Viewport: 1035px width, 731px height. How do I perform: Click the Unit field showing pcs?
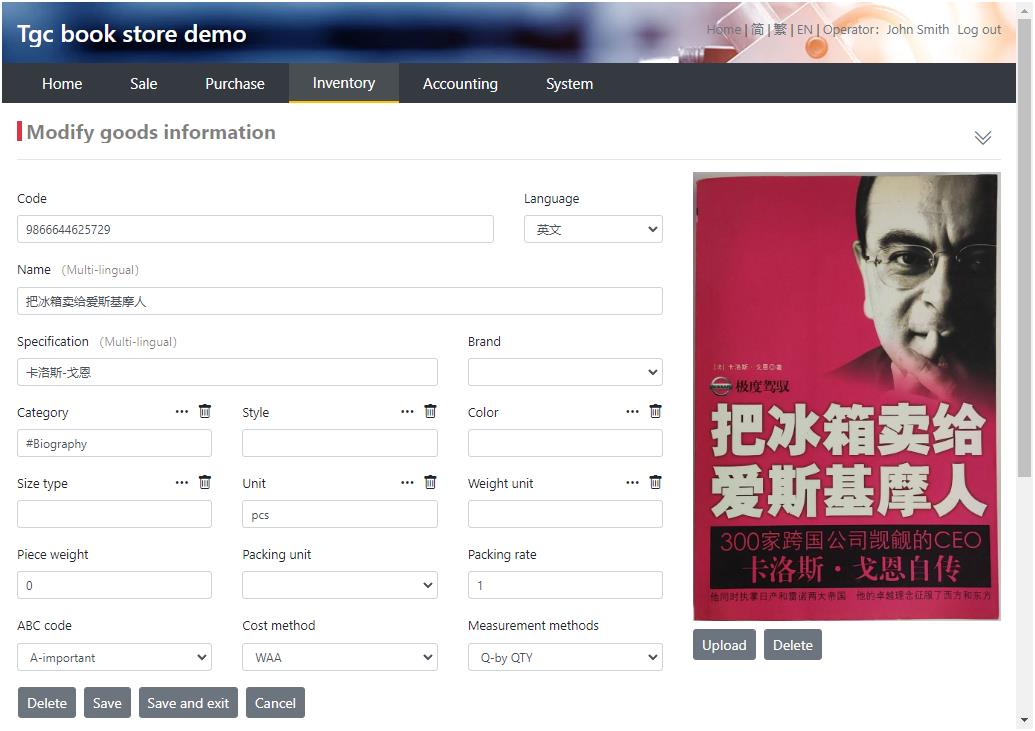(339, 514)
